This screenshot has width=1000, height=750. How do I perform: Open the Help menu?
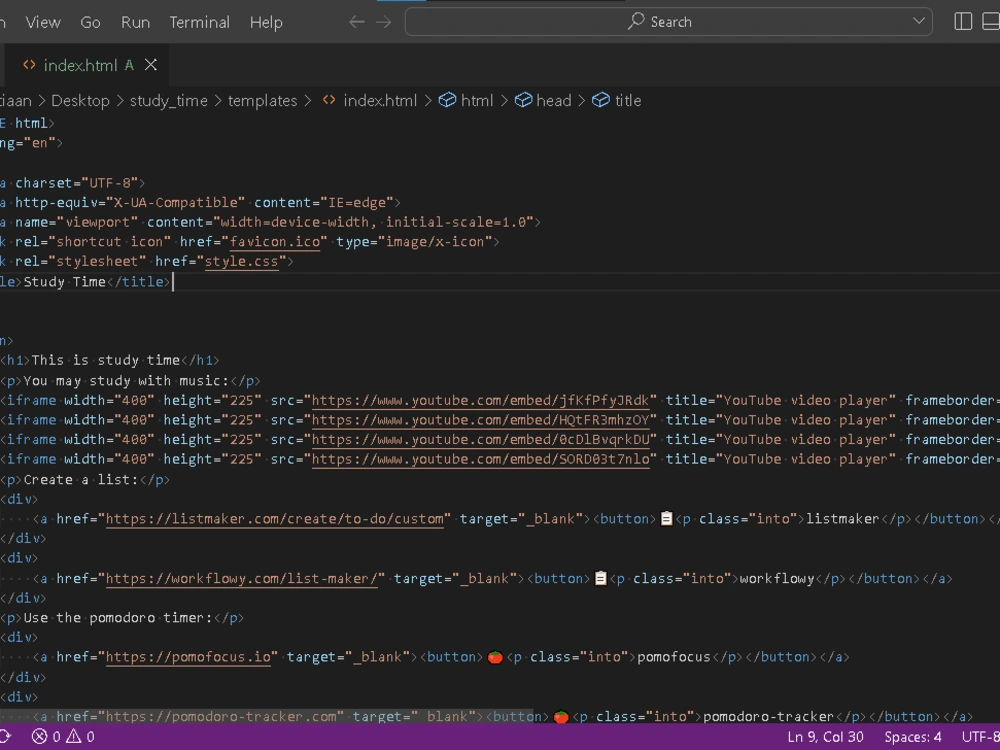tap(266, 22)
